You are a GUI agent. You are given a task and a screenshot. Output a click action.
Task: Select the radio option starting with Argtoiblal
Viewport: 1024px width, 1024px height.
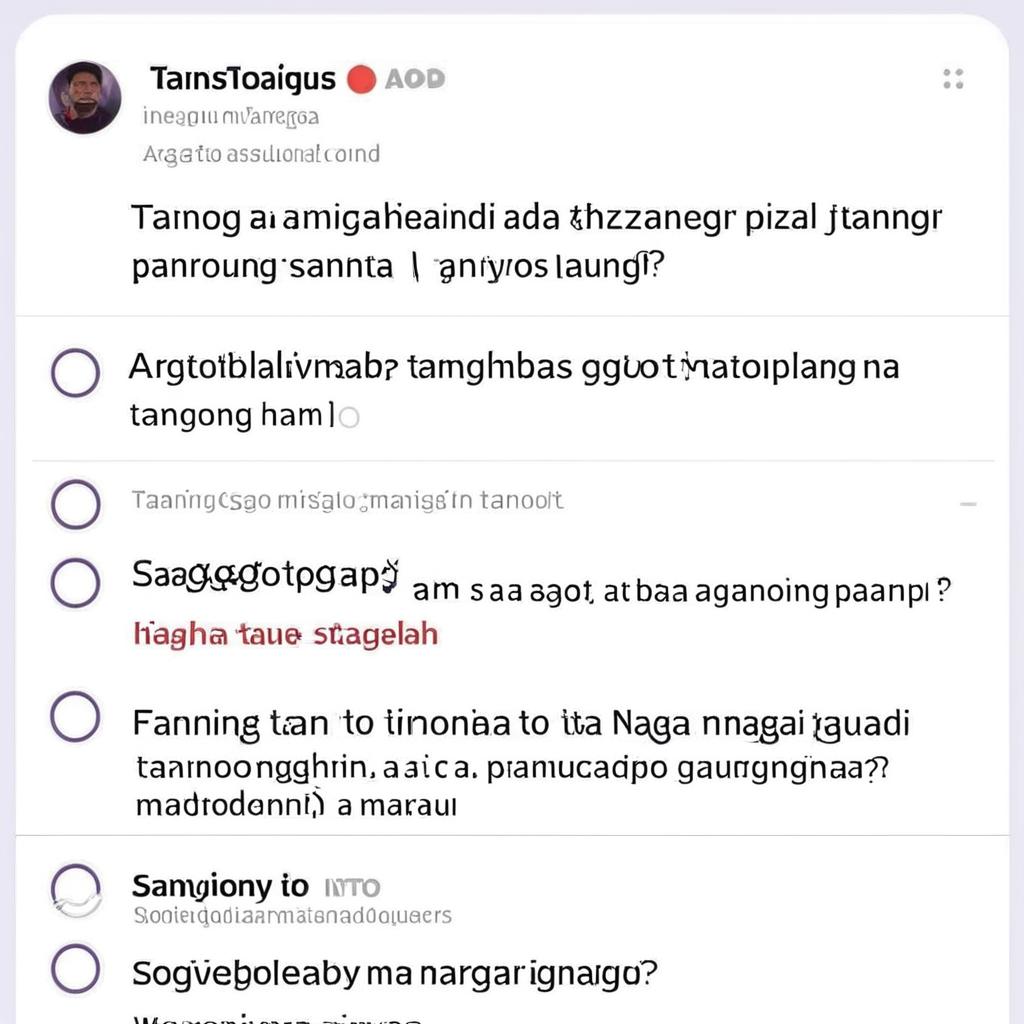click(x=76, y=373)
